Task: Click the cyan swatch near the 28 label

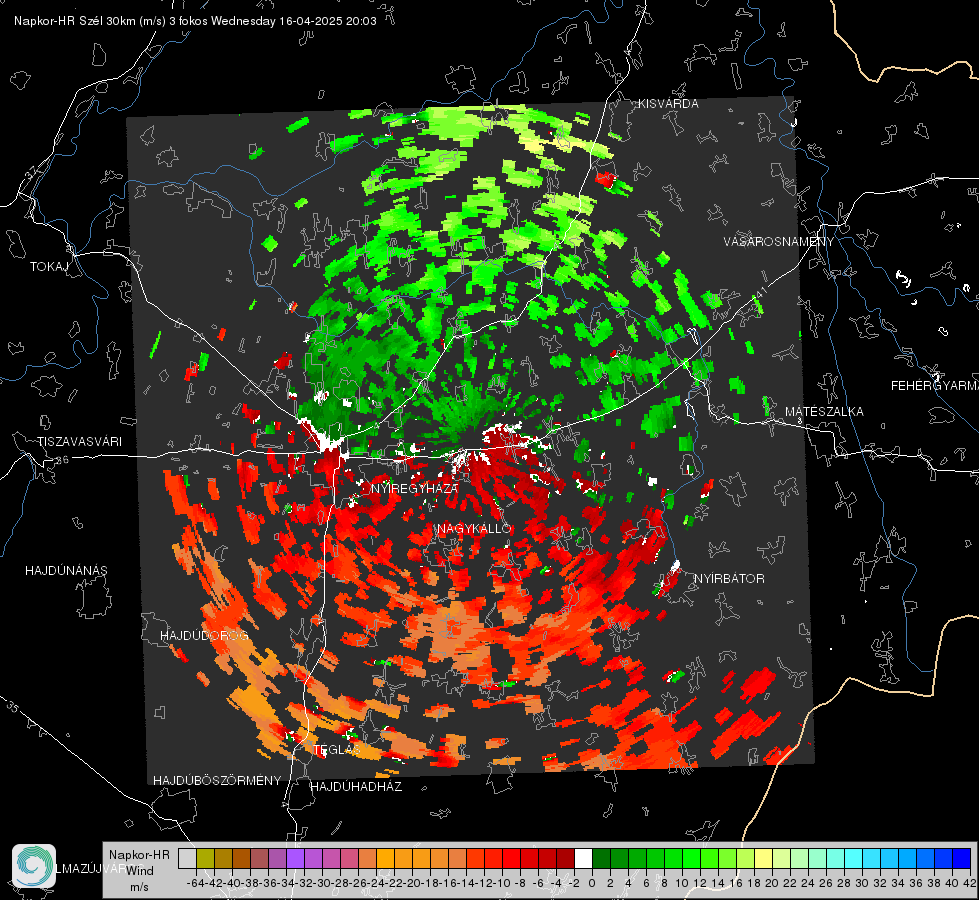Action: pyautogui.click(x=854, y=859)
